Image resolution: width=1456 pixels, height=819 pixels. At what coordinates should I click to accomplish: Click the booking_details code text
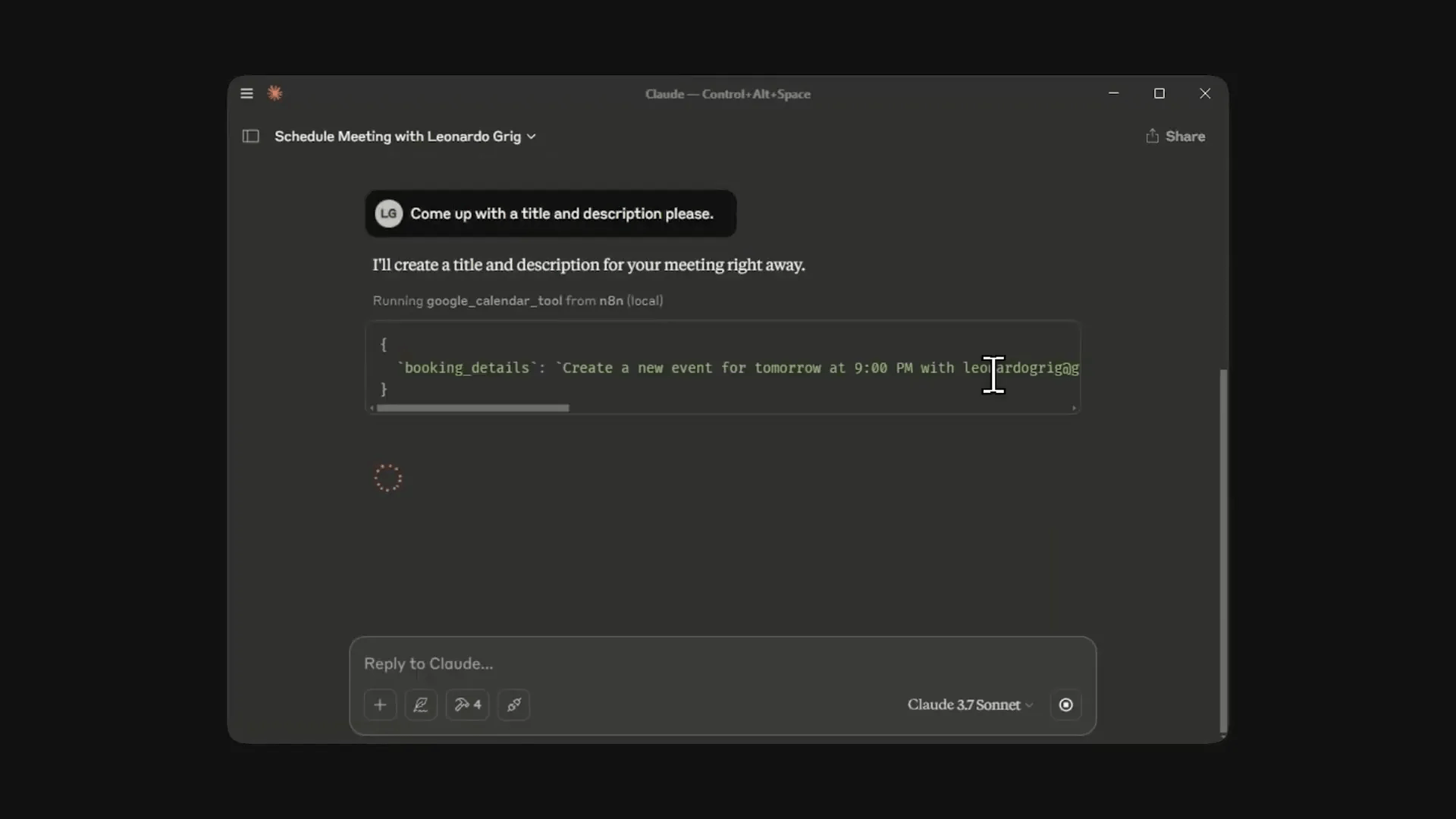[467, 368]
